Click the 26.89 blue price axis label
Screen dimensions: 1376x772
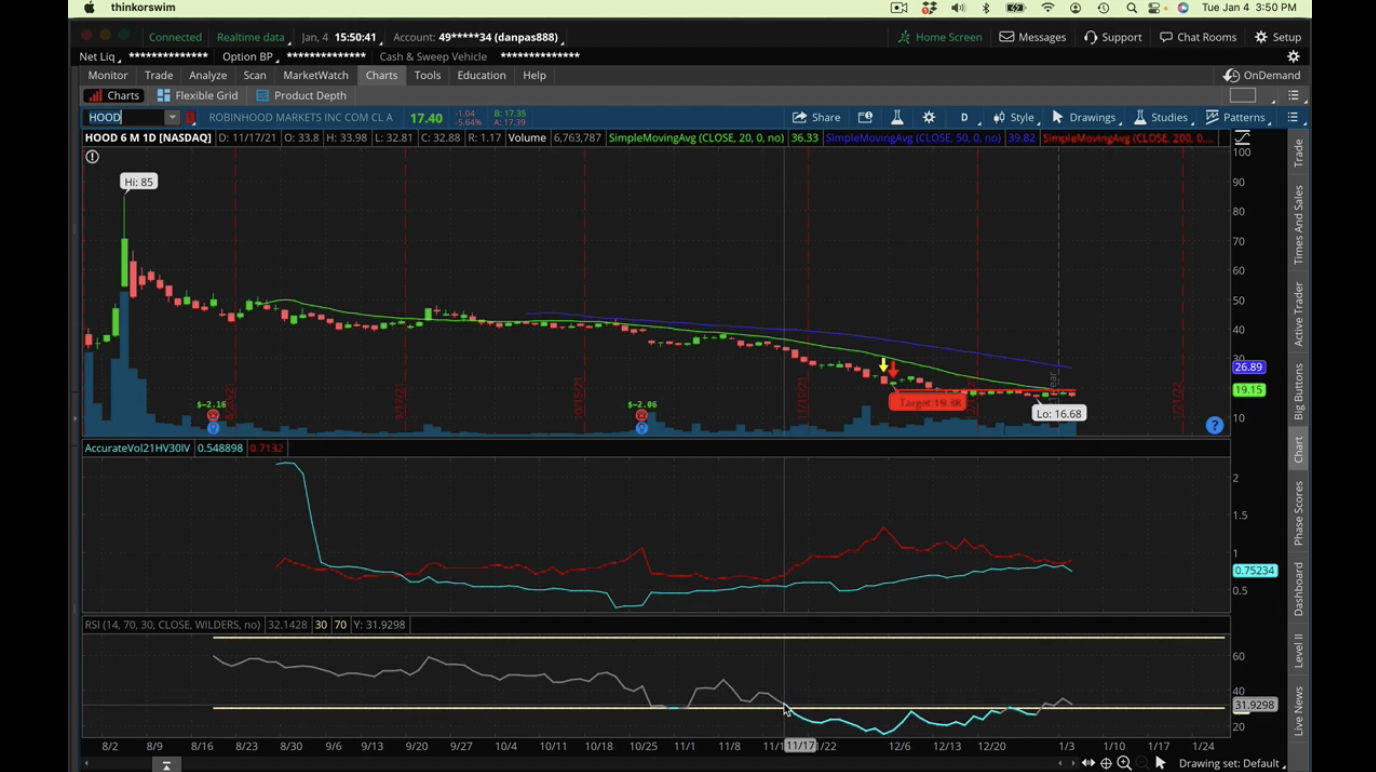click(1249, 367)
